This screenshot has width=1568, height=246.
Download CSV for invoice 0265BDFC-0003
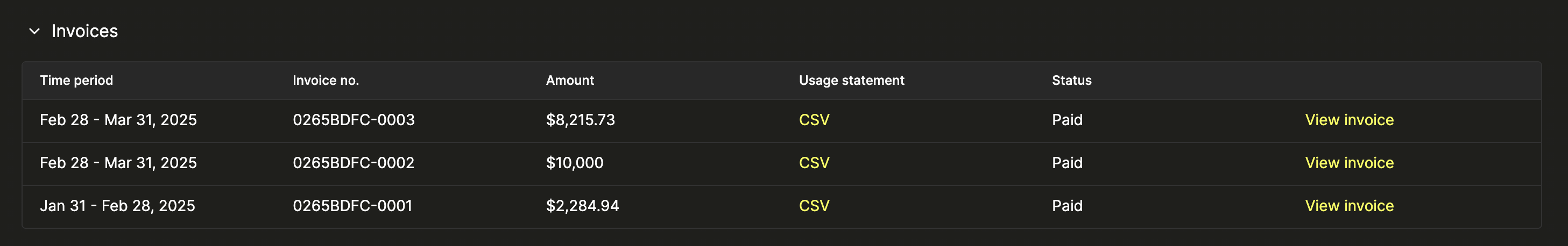click(x=814, y=120)
